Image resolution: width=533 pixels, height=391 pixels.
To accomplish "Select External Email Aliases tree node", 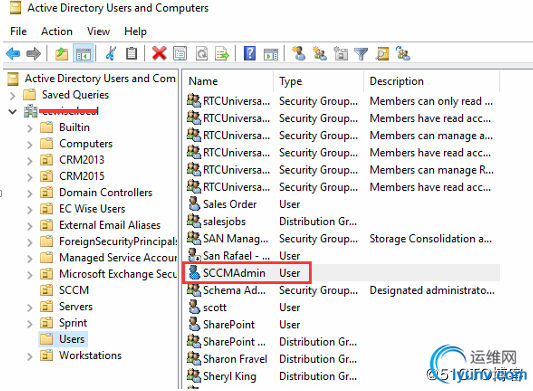I will [x=109, y=225].
